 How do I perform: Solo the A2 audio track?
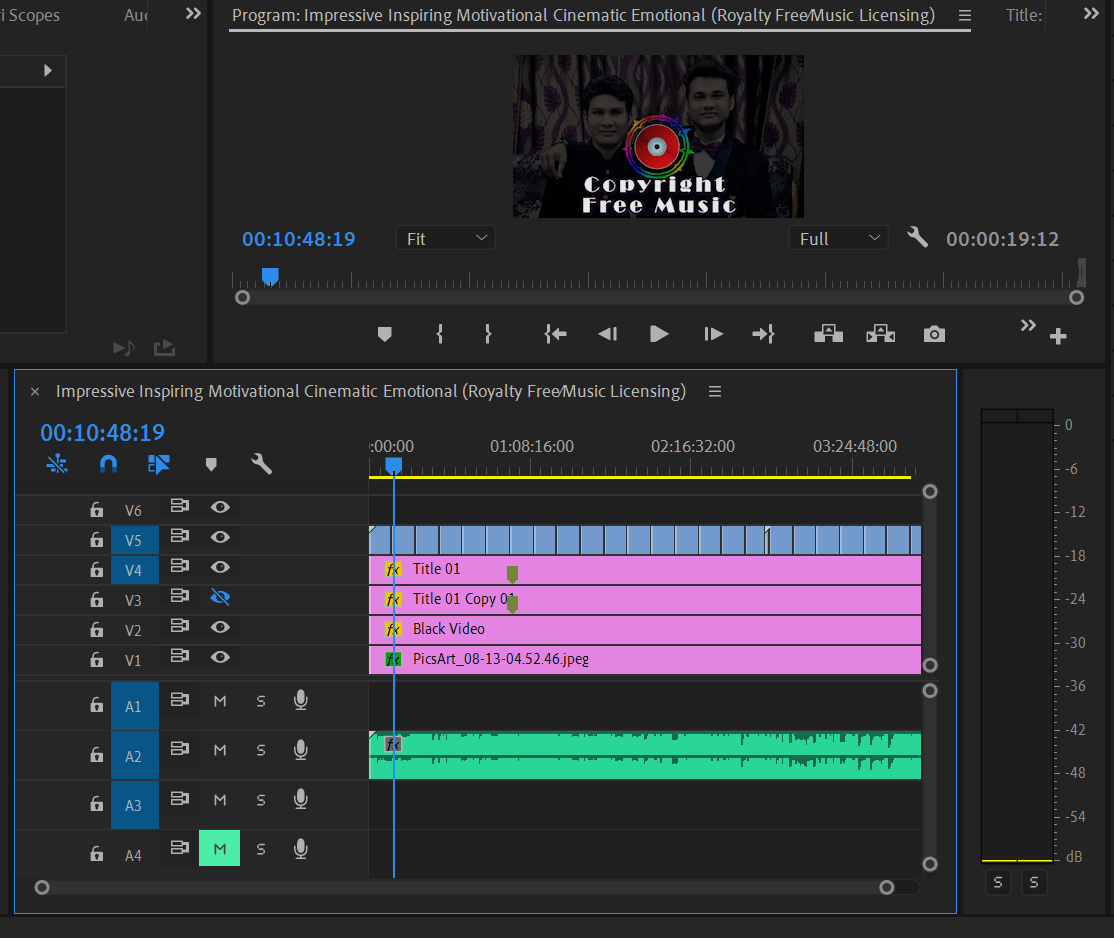click(260, 751)
